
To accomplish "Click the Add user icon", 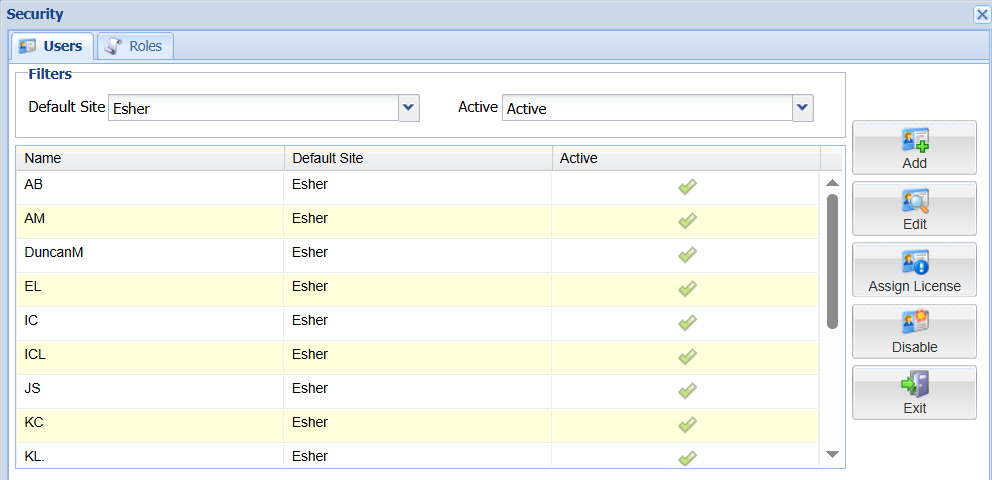I will coord(915,140).
